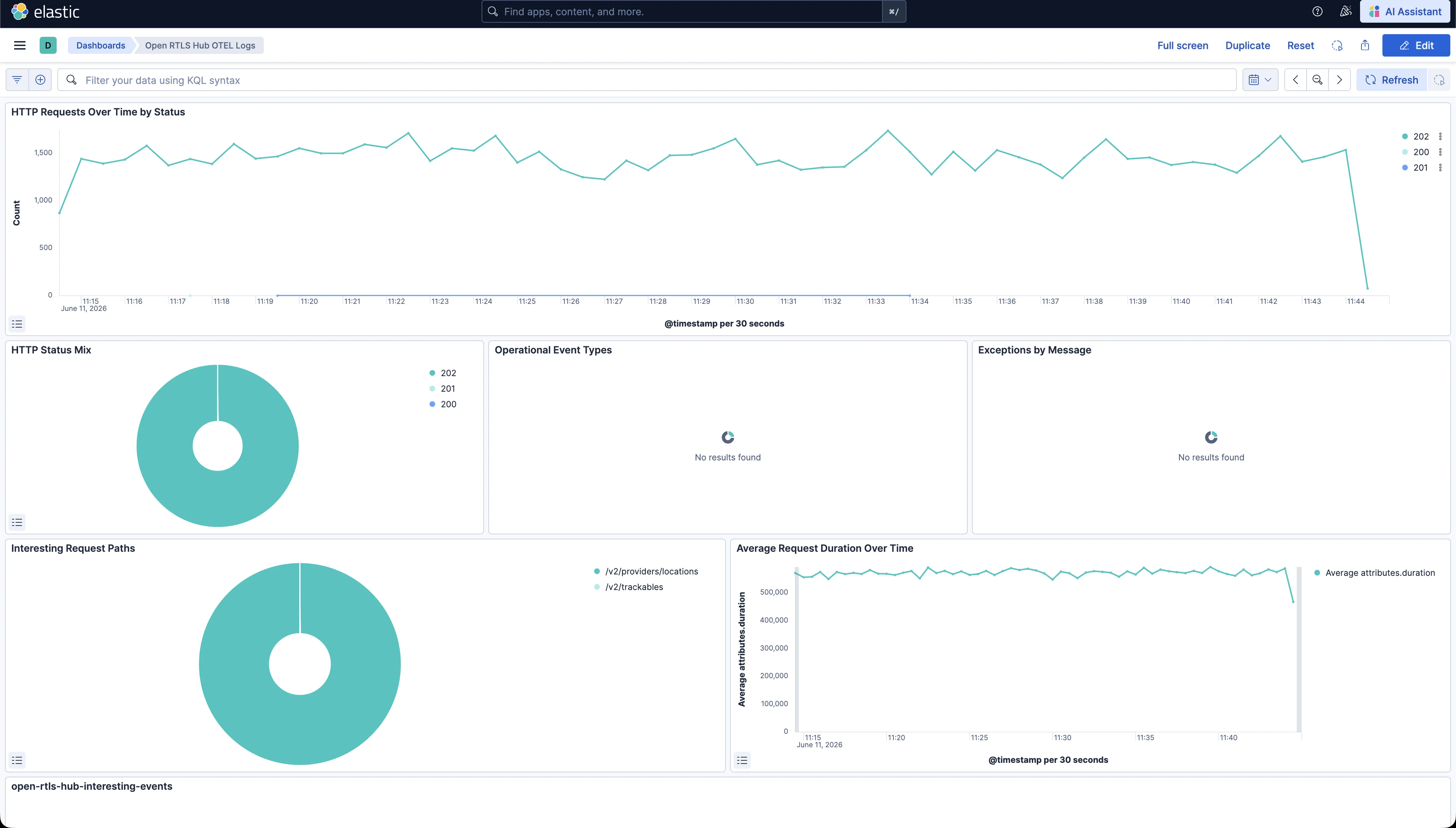Open the main navigation hamburger menu

pyautogui.click(x=20, y=45)
